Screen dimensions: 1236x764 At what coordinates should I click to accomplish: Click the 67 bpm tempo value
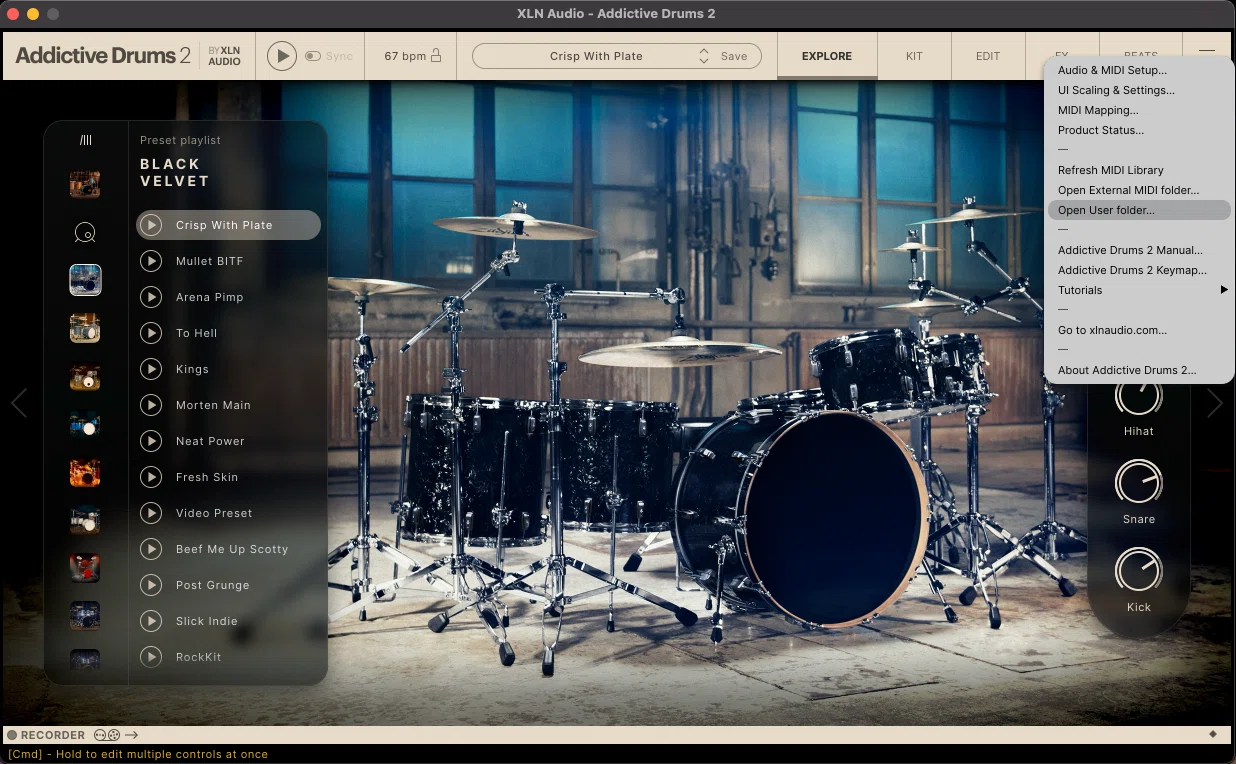click(405, 56)
